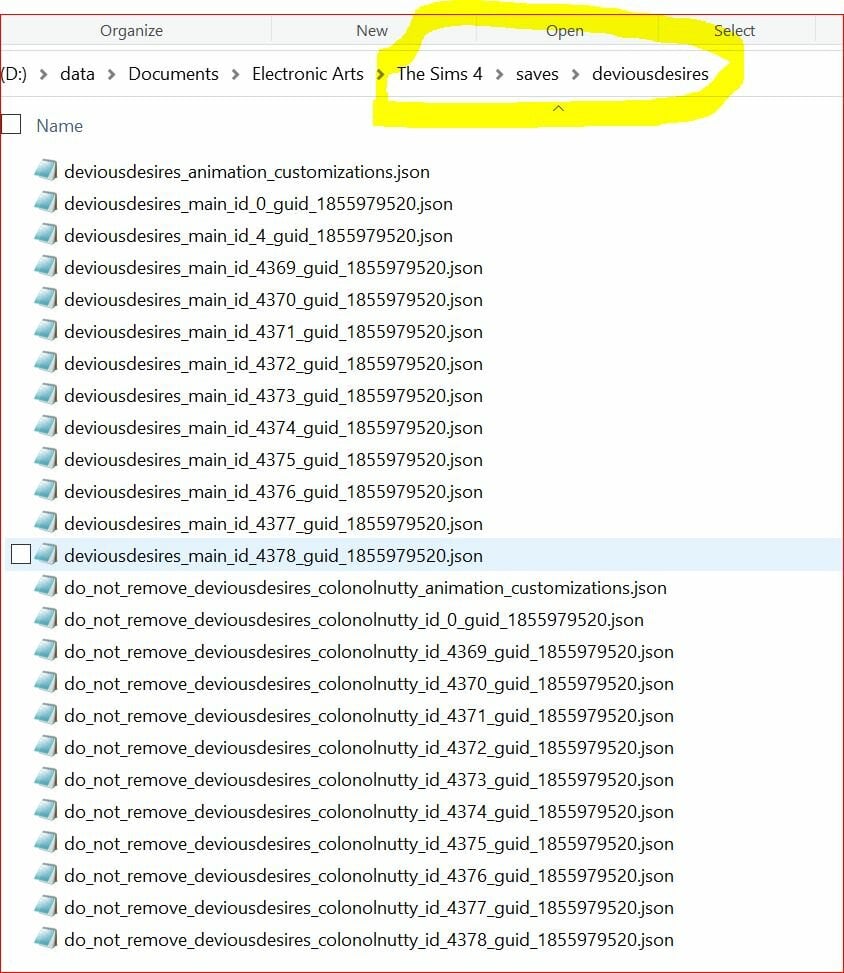
Task: Select deviousdesires_main_id_4_guid_1855979520.json file name
Action: [x=258, y=236]
